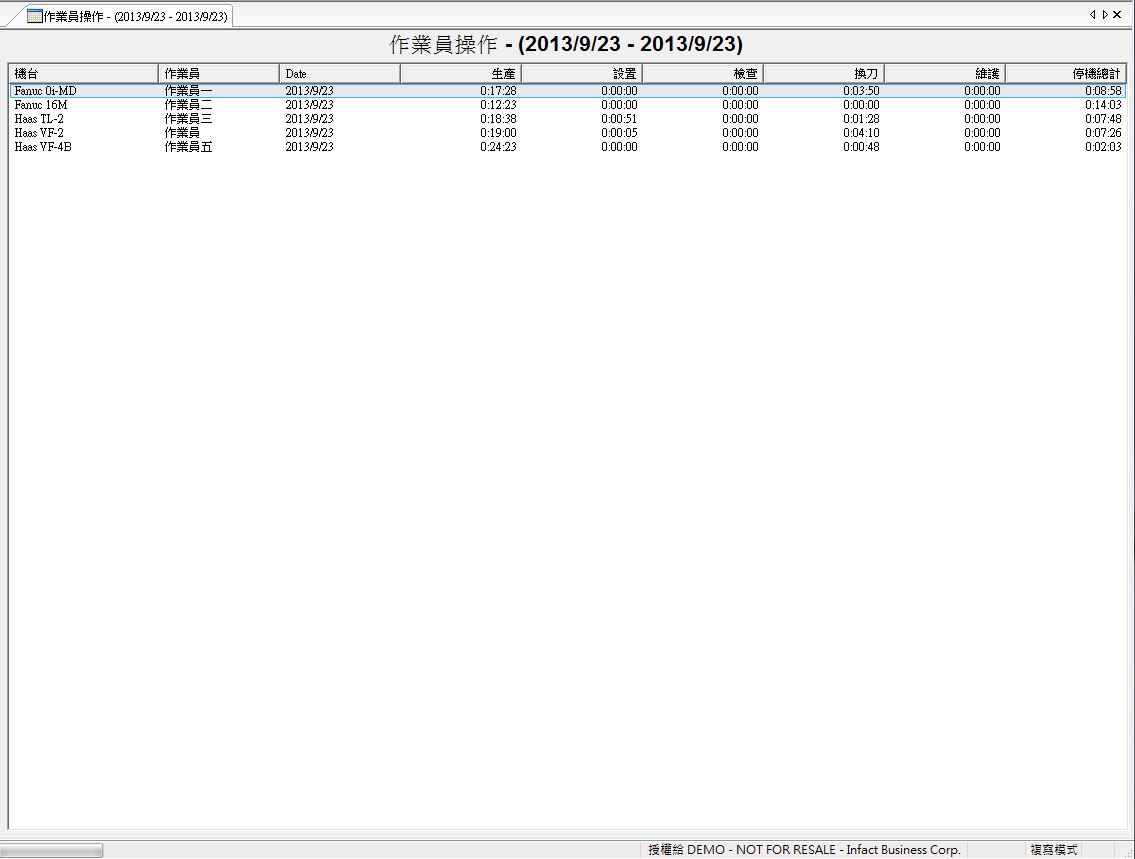Viewport: 1135px width, 859px height.
Task: Click operator 作業員一 cell
Action: [x=188, y=91]
